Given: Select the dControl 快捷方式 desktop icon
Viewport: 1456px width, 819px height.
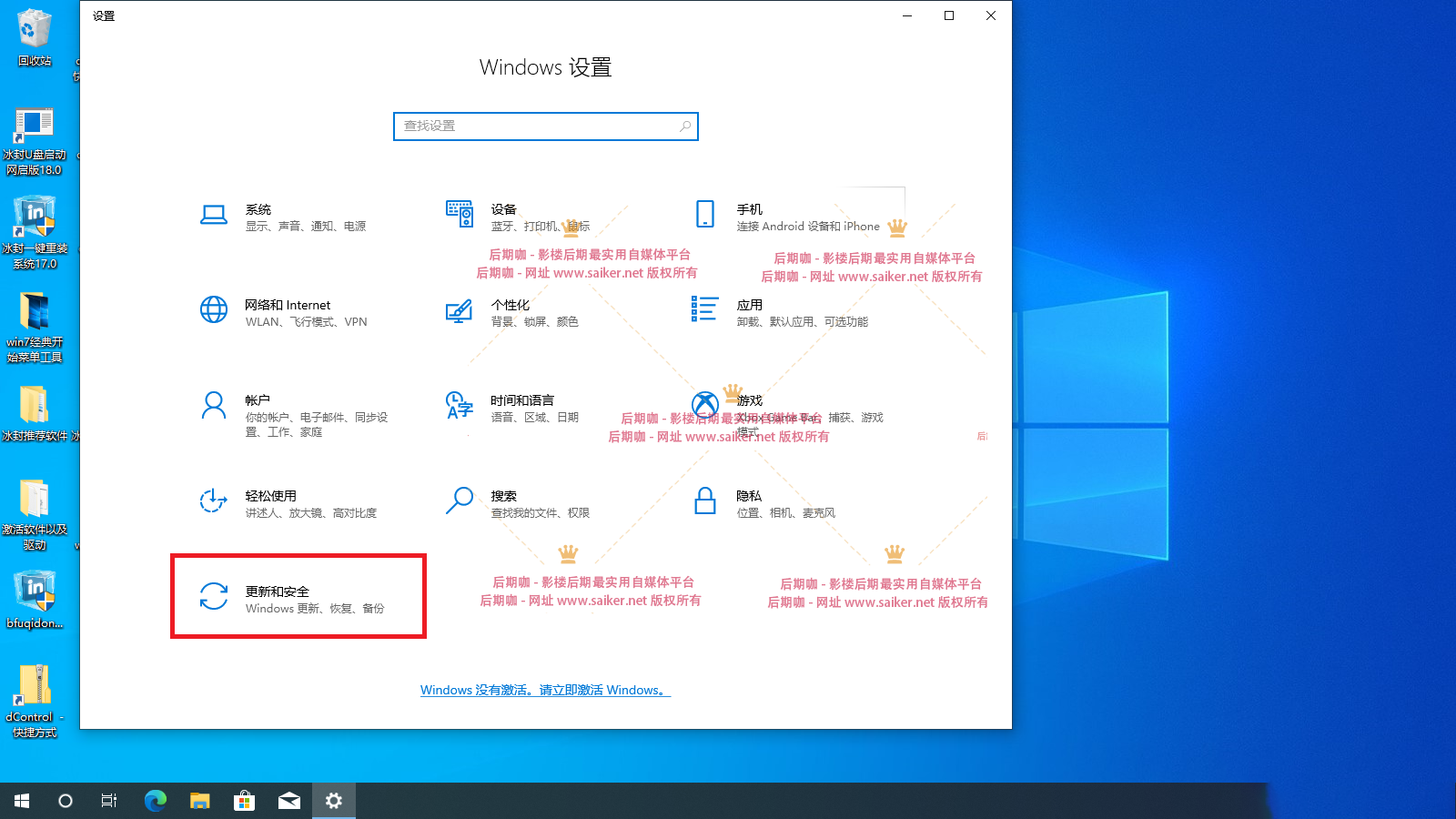Looking at the screenshot, I should click(35, 702).
